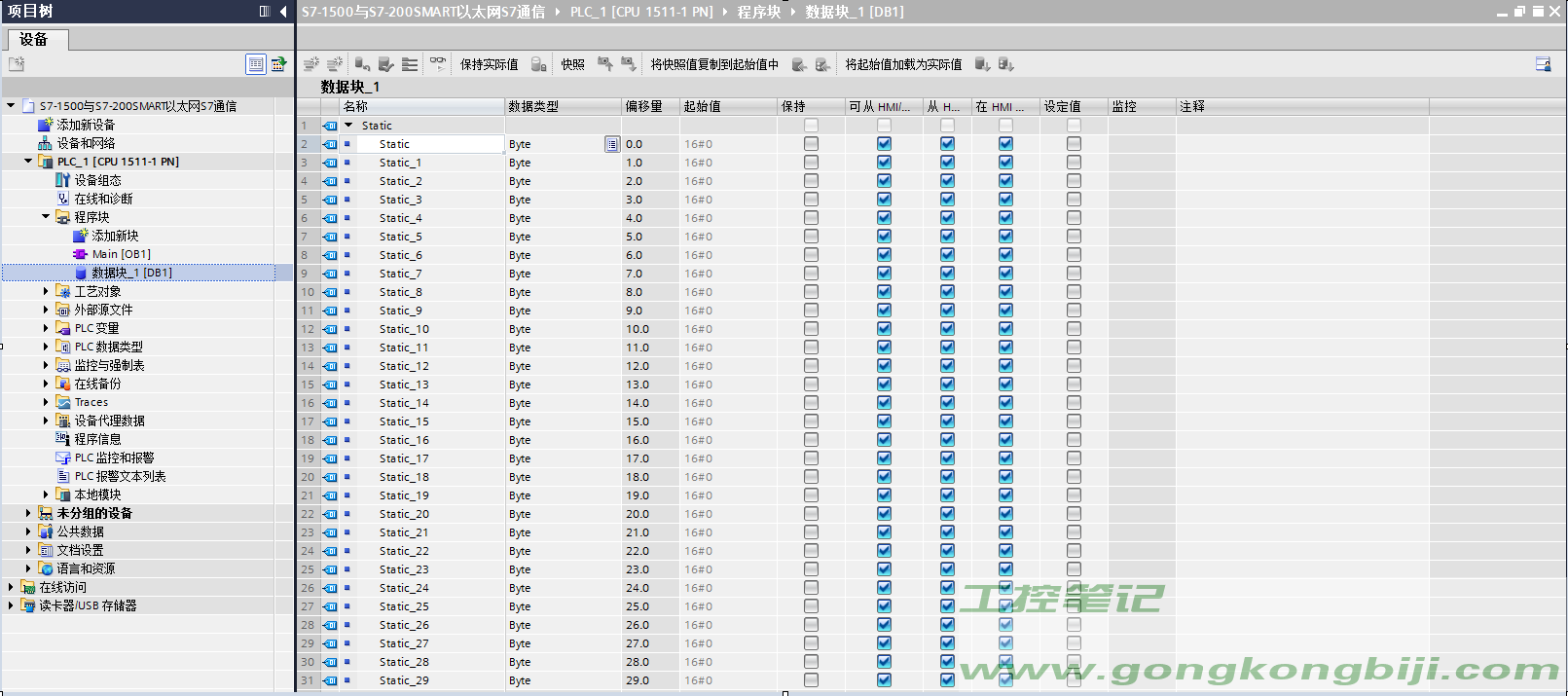Expand the 工艺对象 folder
The width and height of the screenshot is (1568, 696).
[46, 291]
